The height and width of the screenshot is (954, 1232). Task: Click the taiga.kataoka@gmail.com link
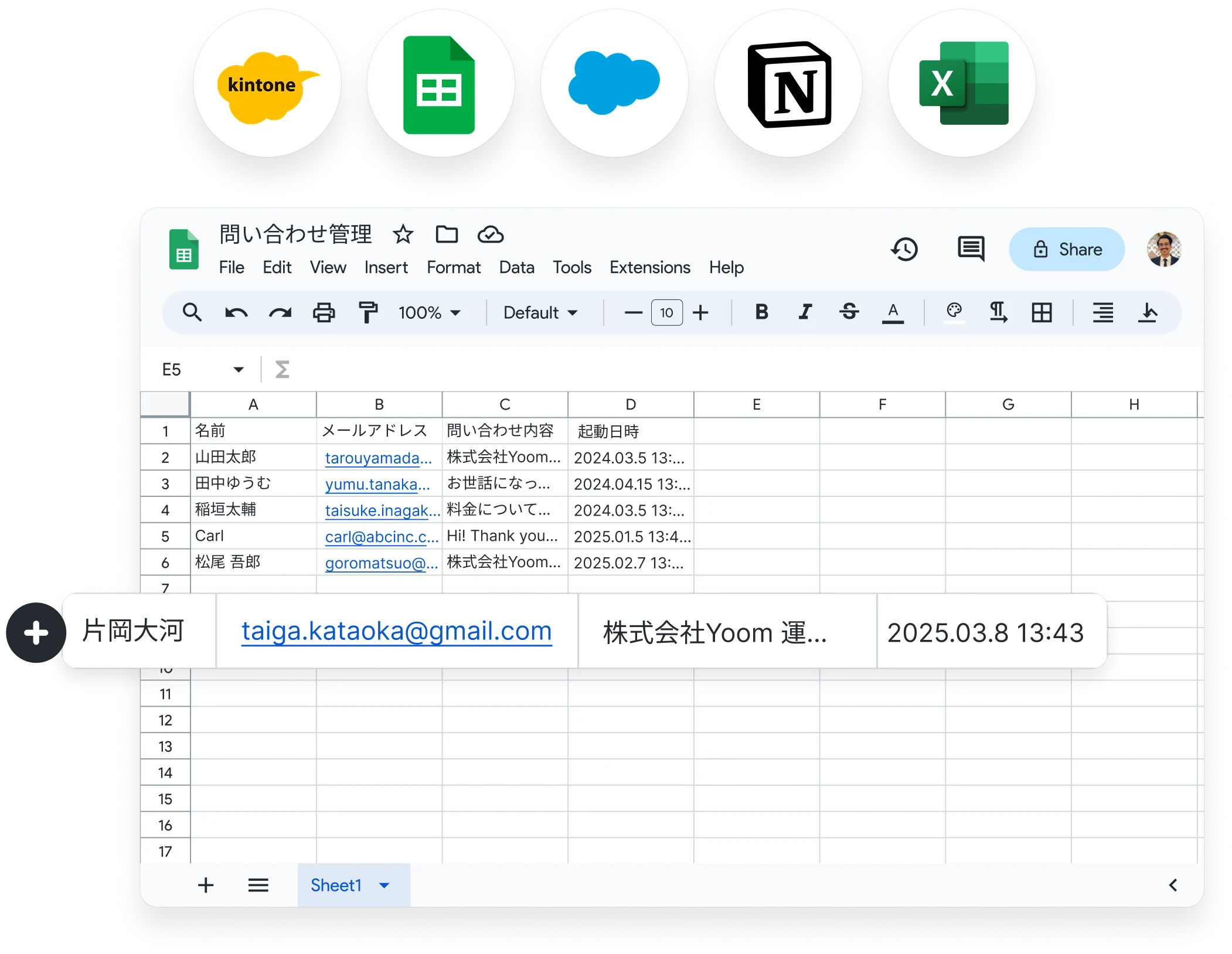click(396, 631)
